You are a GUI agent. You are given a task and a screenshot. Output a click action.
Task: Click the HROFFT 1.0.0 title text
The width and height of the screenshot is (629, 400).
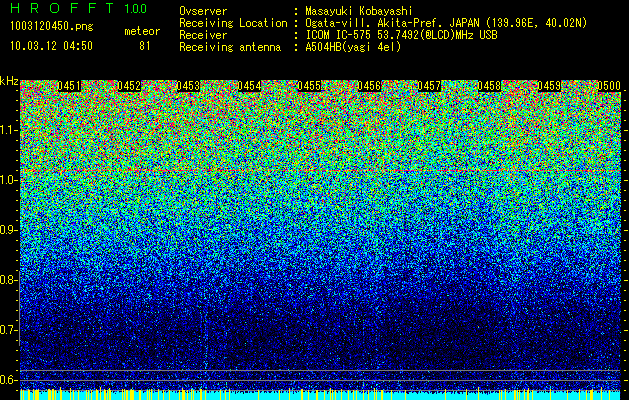click(78, 8)
